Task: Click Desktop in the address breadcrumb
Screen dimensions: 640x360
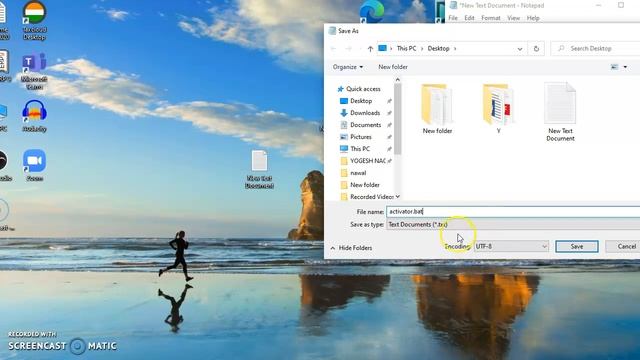Action: (438, 49)
